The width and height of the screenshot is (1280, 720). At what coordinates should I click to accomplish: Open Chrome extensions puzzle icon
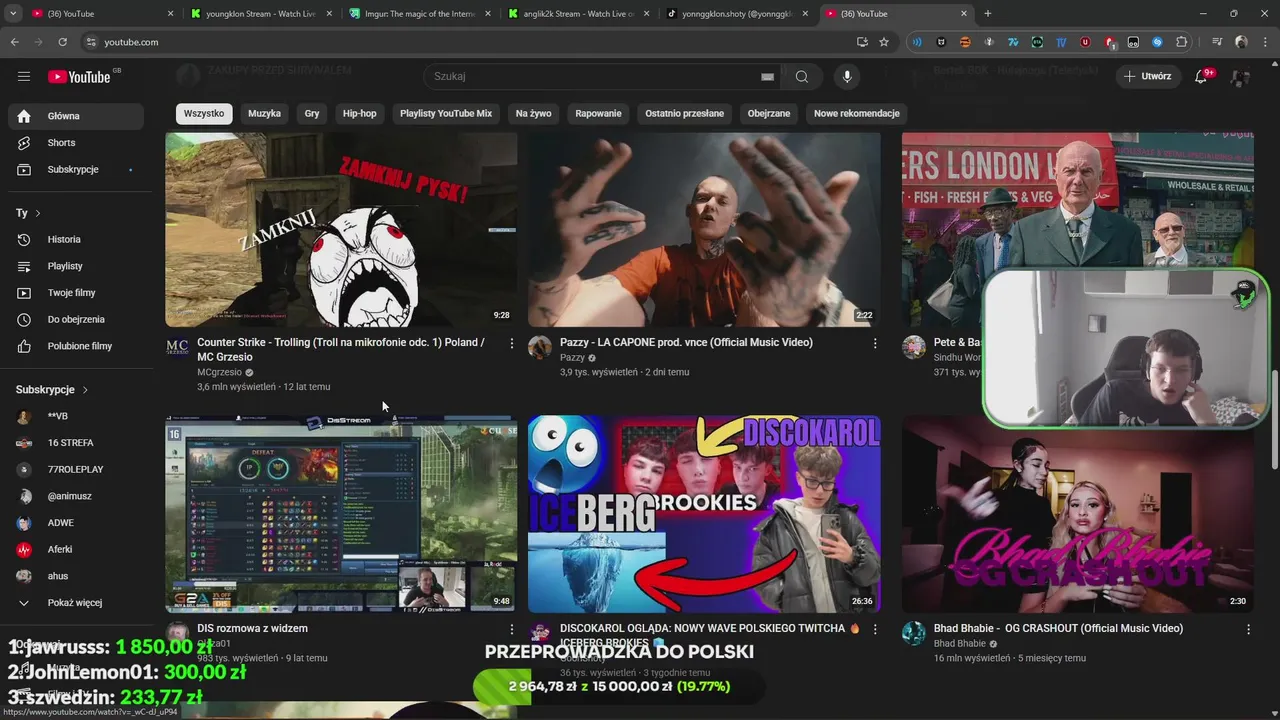[x=1182, y=42]
